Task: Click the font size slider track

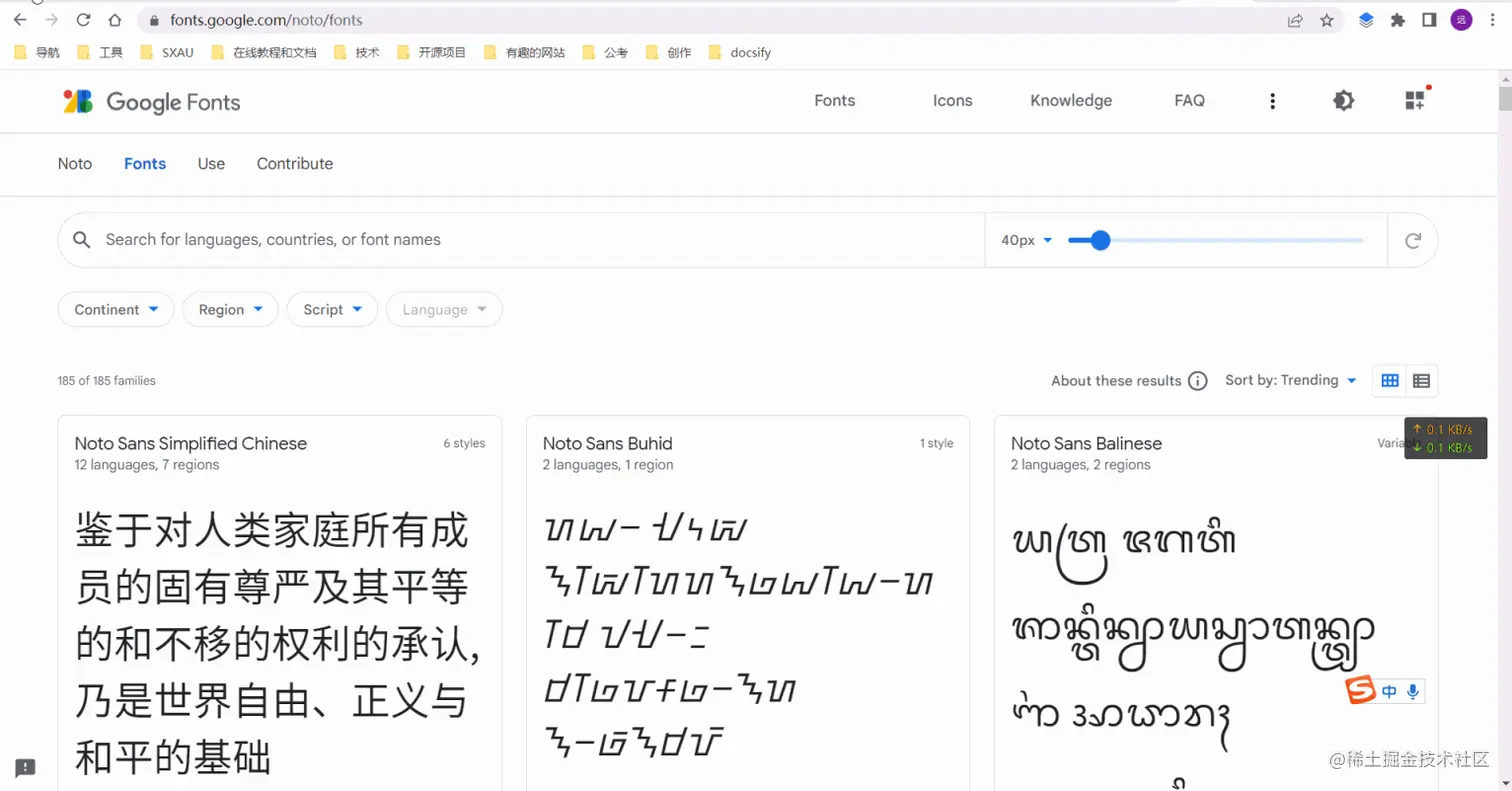Action: click(x=1216, y=240)
